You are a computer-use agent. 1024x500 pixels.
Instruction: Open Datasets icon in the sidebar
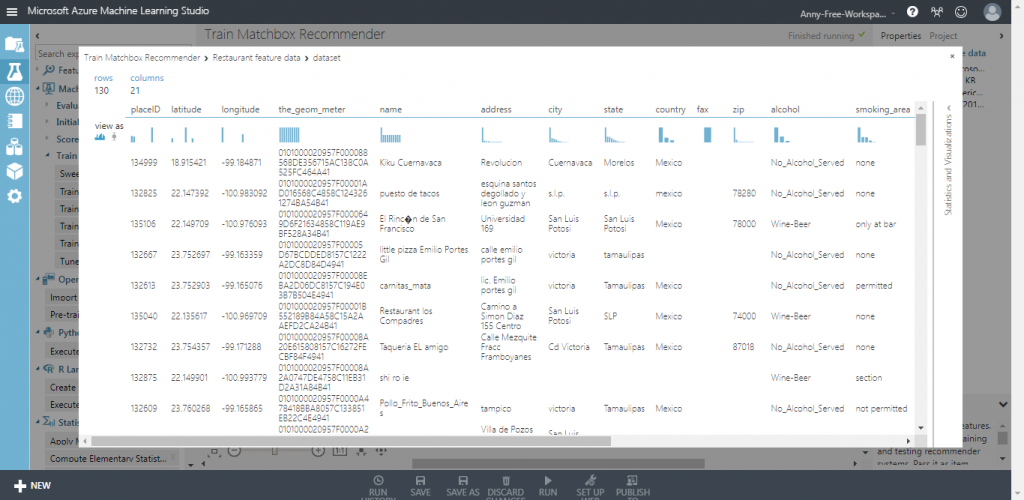(x=14, y=147)
